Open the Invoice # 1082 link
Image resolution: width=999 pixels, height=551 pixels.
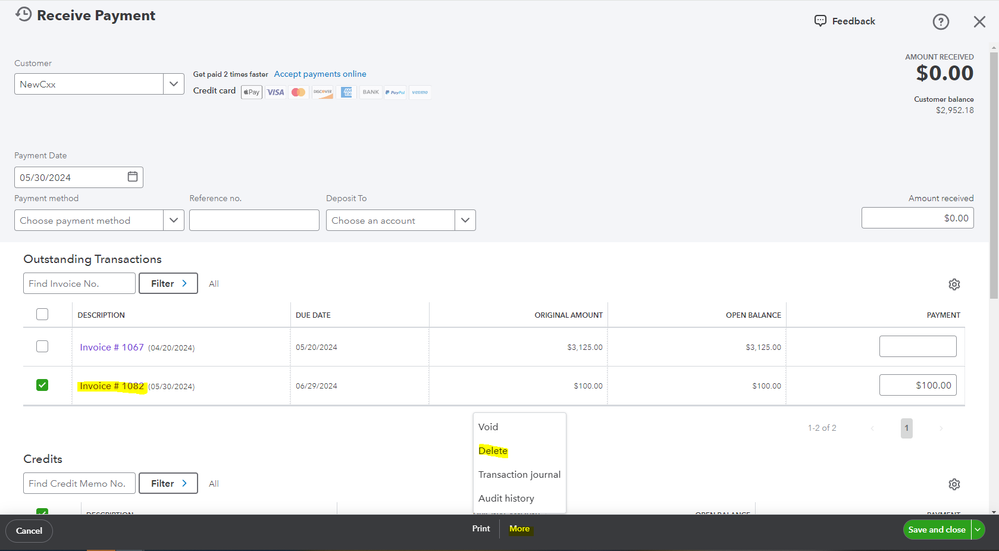pyautogui.click(x=111, y=386)
